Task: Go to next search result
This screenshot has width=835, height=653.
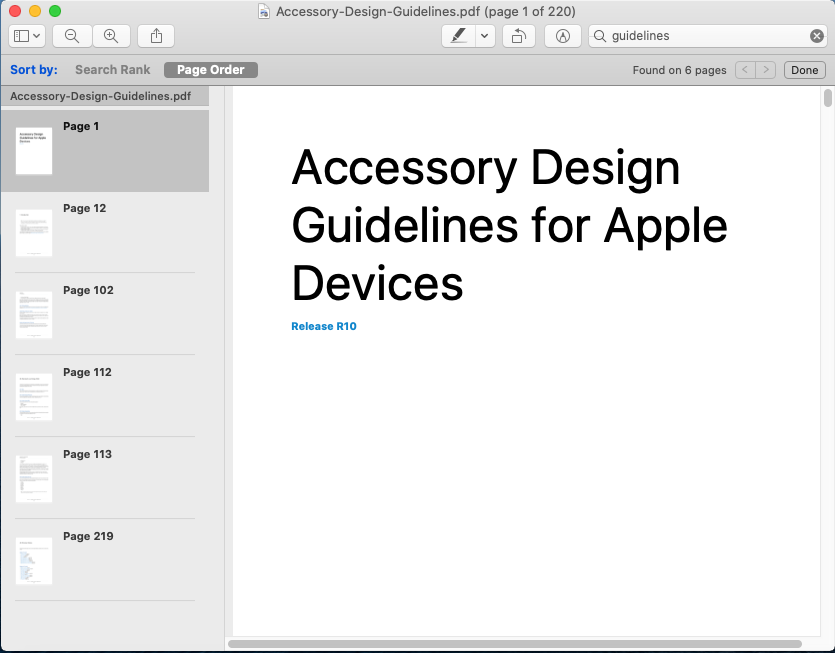Action: coord(766,70)
